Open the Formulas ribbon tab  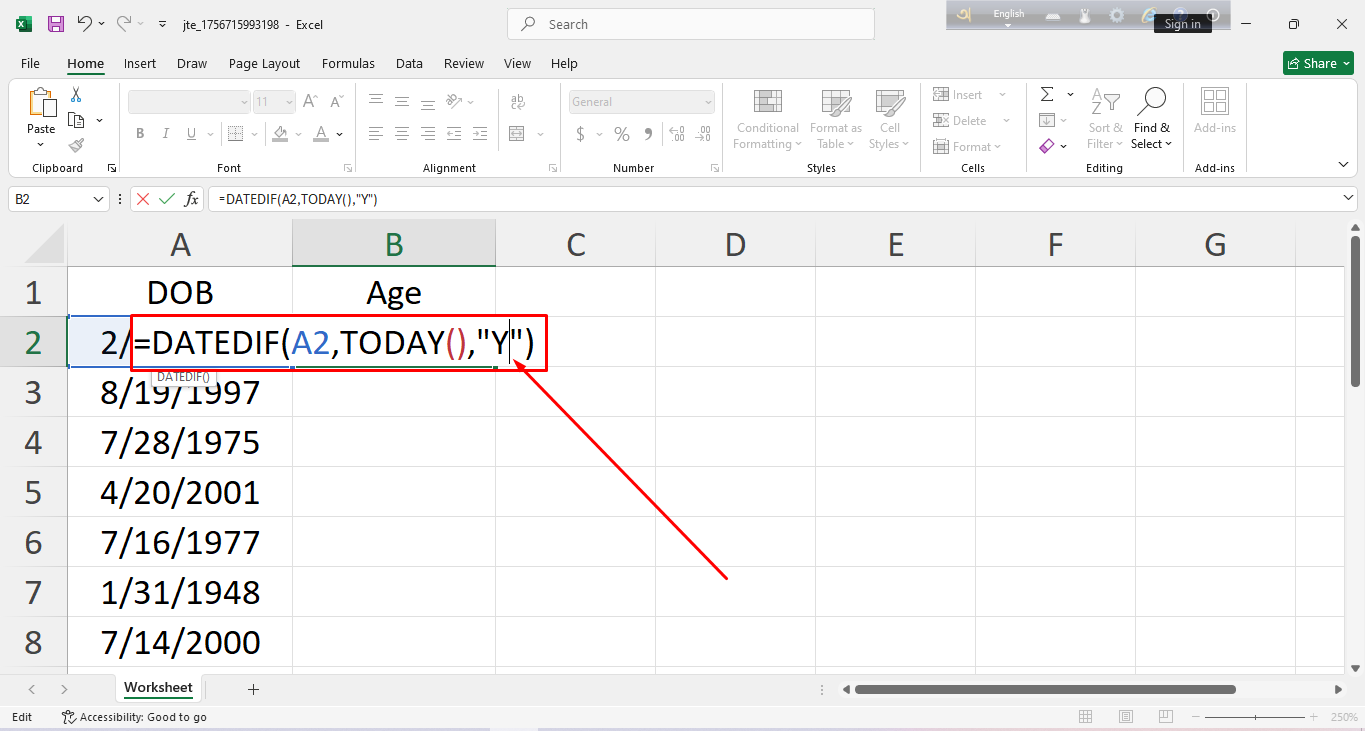(x=348, y=63)
